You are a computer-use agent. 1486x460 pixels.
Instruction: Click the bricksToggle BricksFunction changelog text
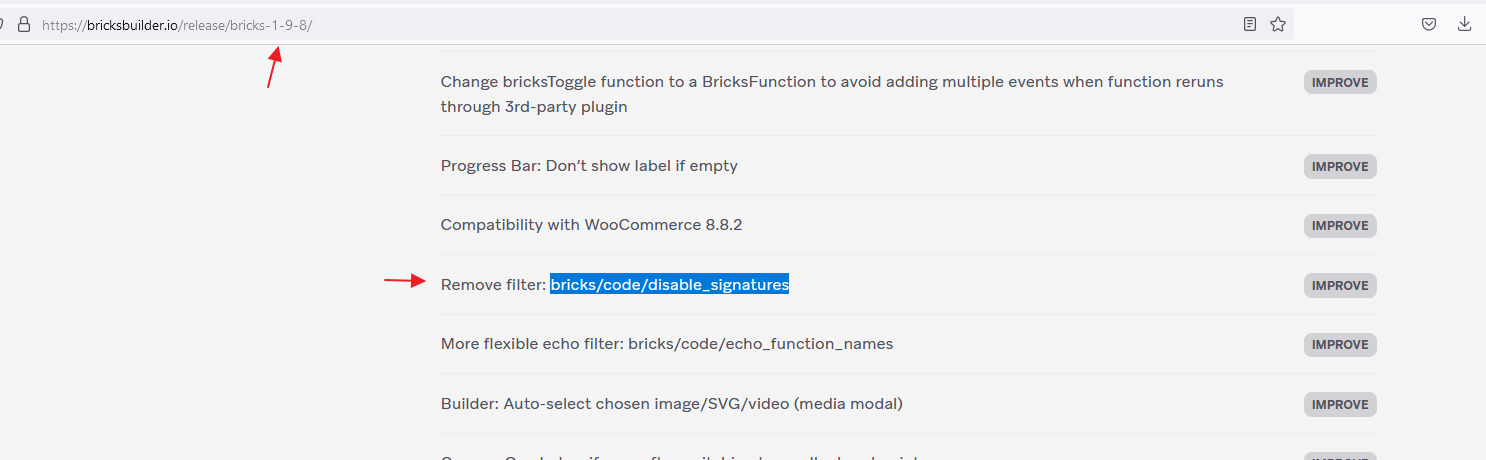pos(832,94)
